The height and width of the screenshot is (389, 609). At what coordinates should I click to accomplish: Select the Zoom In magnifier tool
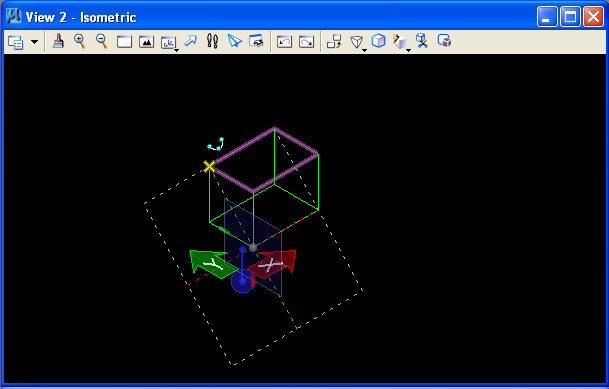(x=80, y=41)
